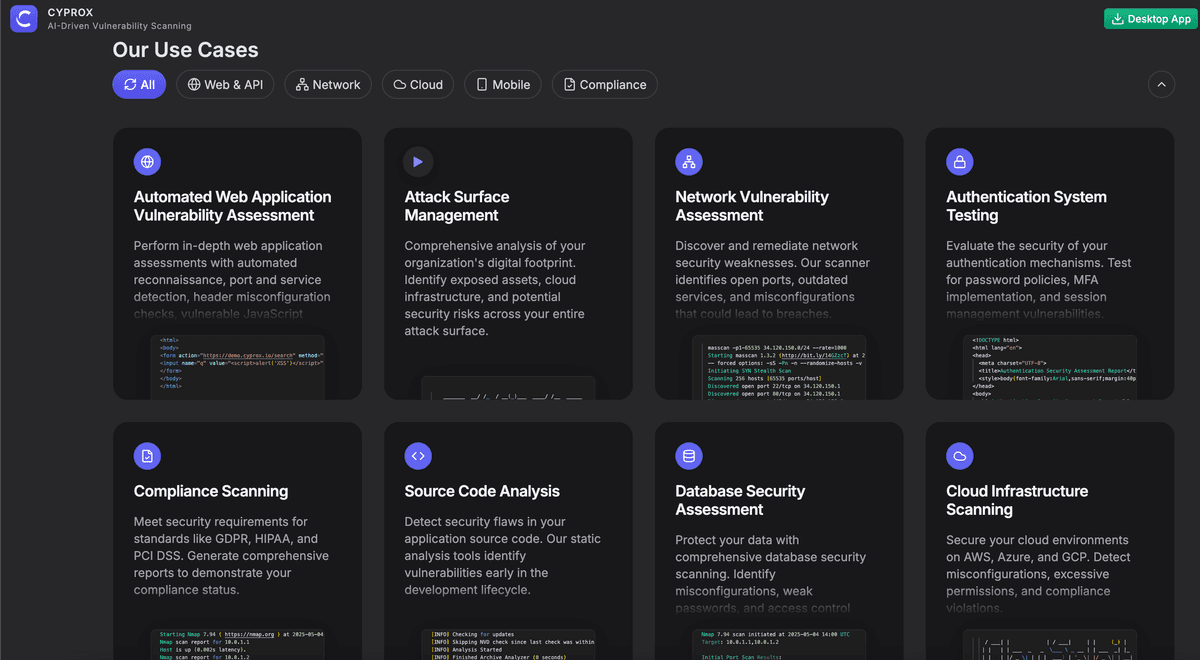Download the Desktop App
Screen dimensions: 1200x660
point(1151,19)
